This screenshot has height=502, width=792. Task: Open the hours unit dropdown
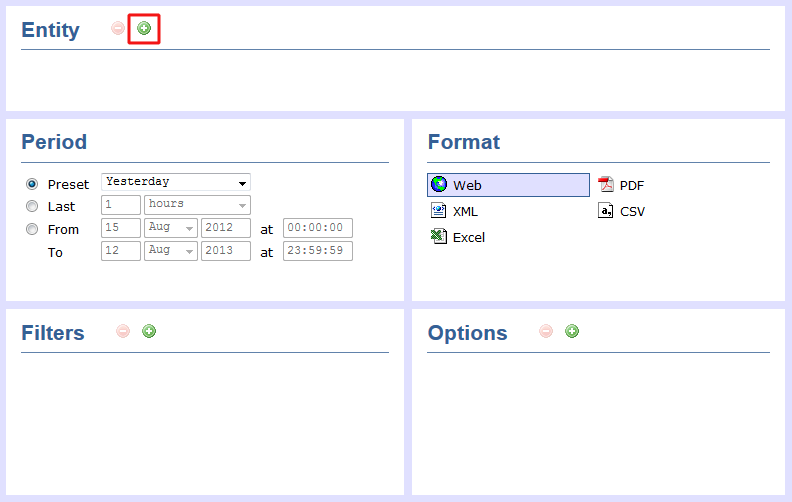[197, 205]
